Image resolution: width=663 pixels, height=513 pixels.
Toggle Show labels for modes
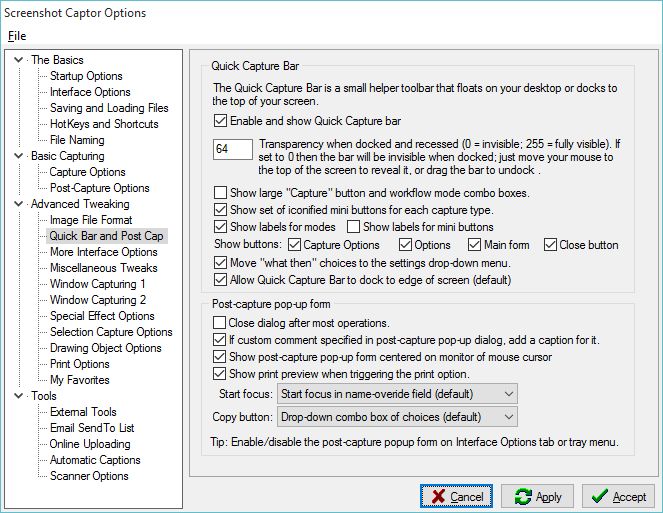coord(220,227)
